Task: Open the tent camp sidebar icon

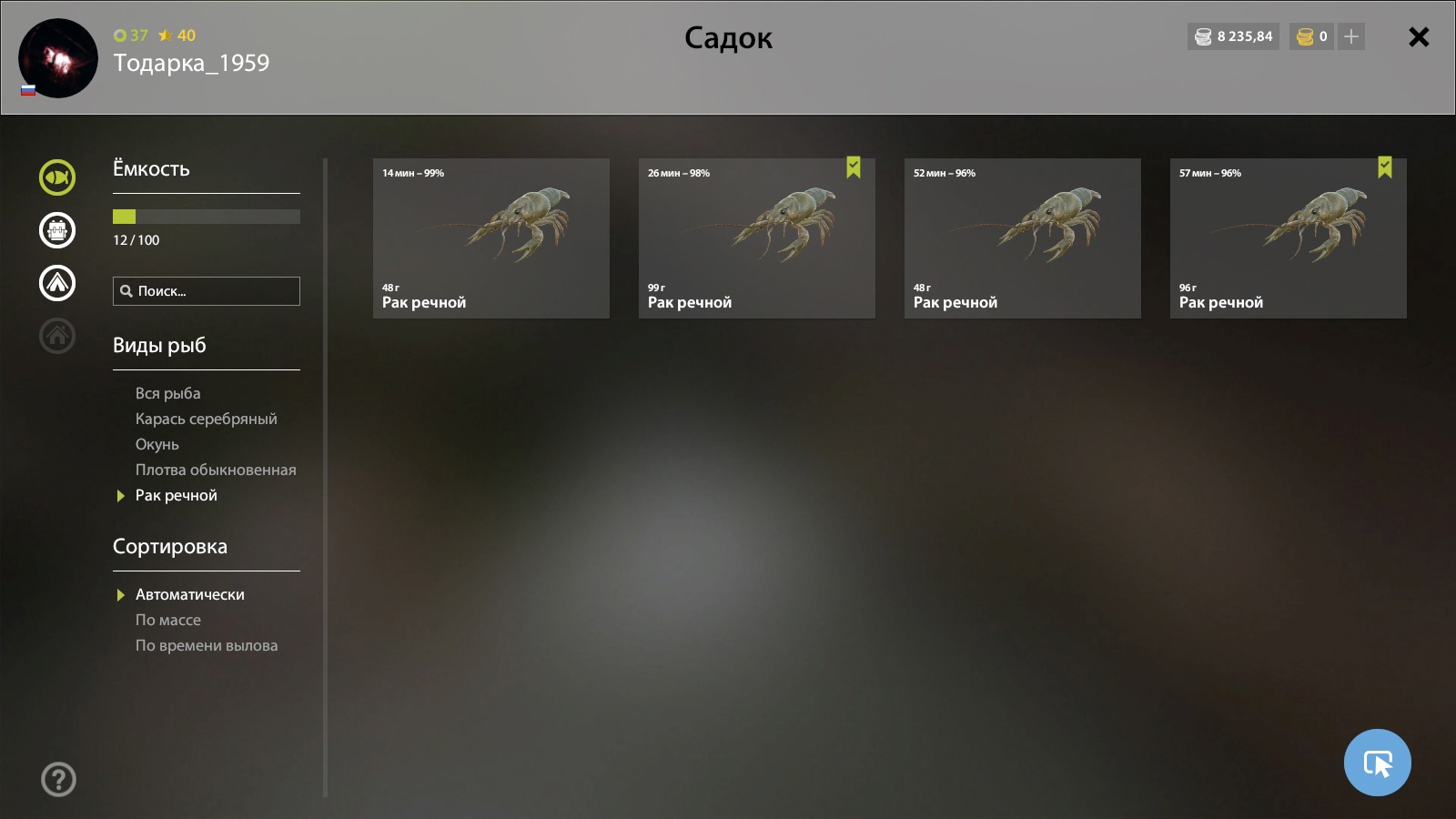Action: (57, 283)
